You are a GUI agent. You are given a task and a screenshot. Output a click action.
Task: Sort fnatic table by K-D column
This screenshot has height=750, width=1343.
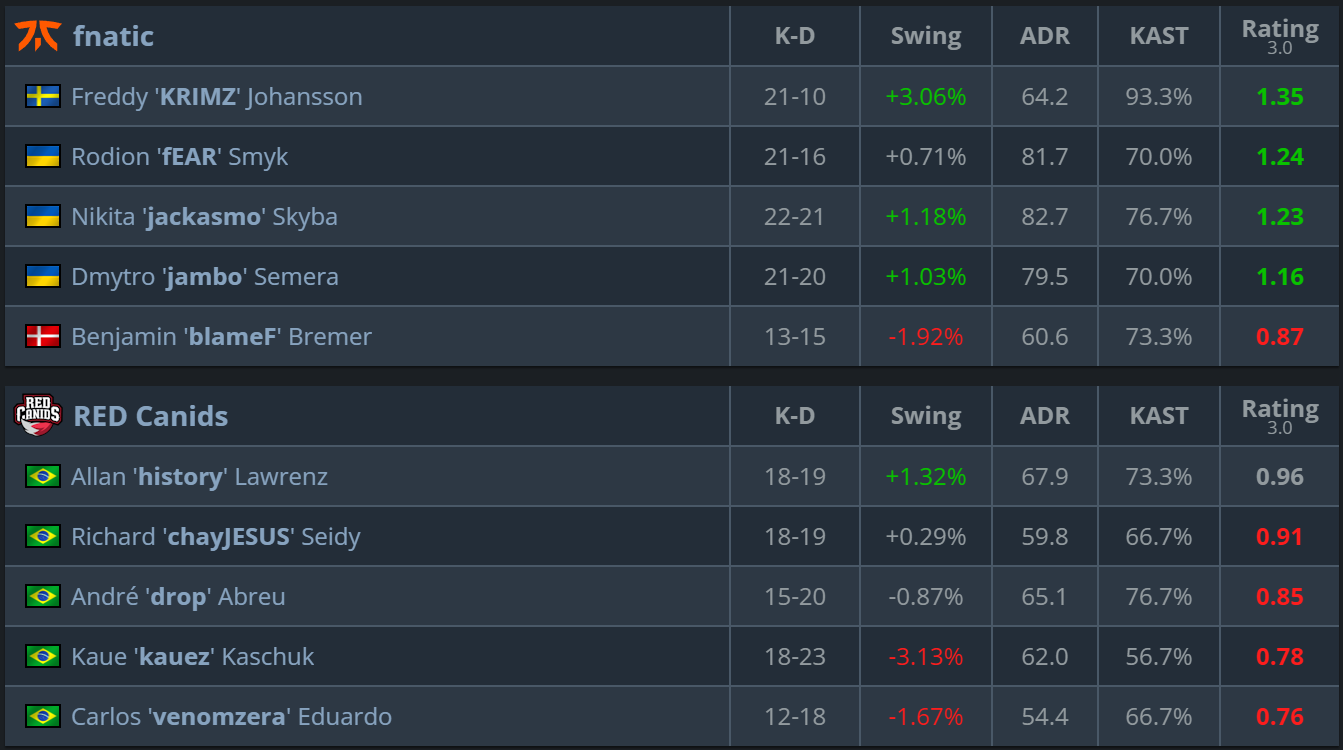coord(795,36)
